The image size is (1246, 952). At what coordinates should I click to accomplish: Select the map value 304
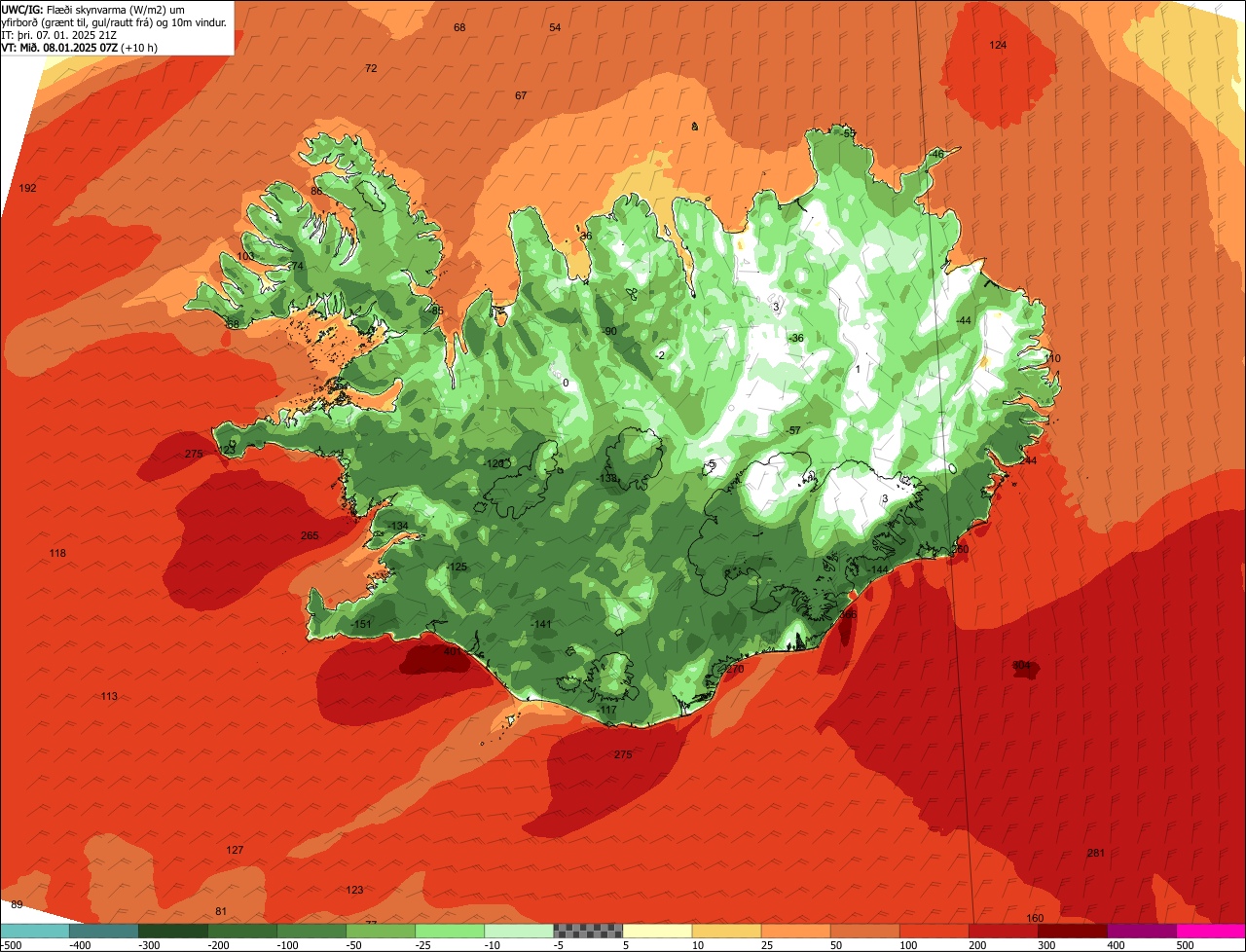coord(1021,666)
